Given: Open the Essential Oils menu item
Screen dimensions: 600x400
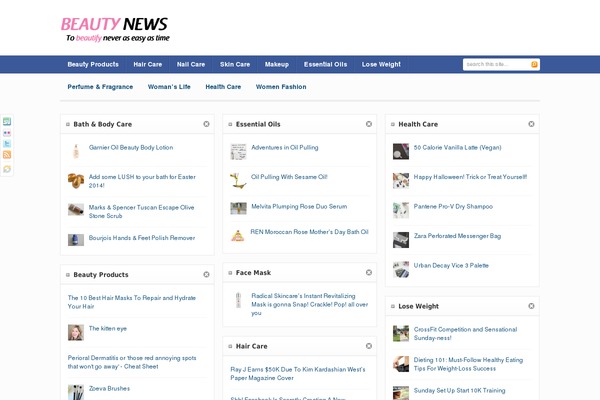Looking at the screenshot, I should 326,64.
